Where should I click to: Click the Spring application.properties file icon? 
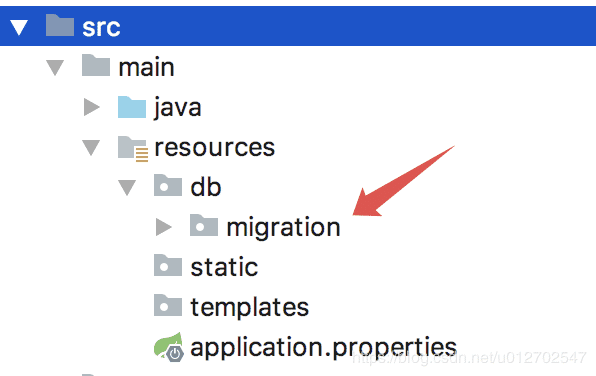169,347
